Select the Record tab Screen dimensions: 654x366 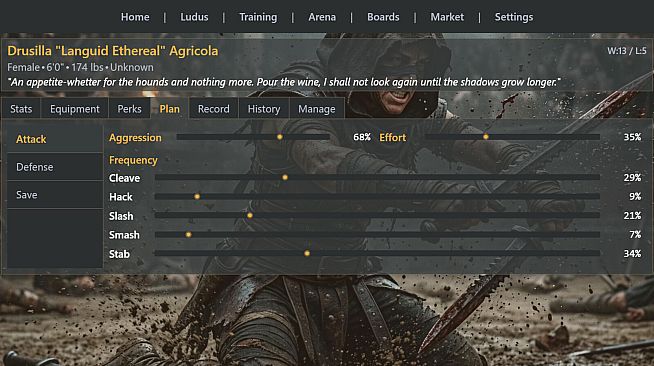coord(214,109)
